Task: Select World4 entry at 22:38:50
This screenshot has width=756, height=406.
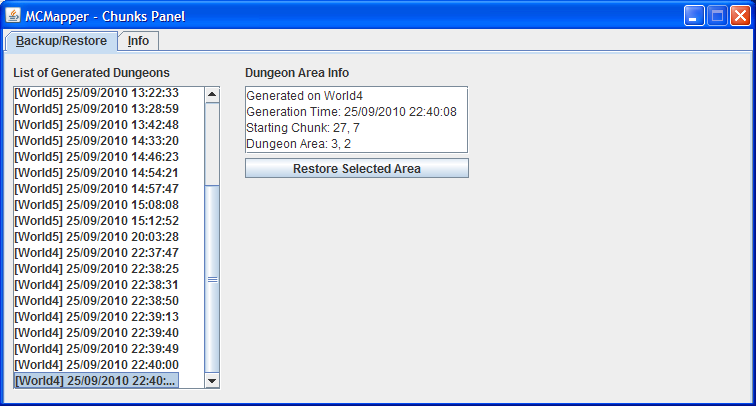Action: (x=97, y=301)
